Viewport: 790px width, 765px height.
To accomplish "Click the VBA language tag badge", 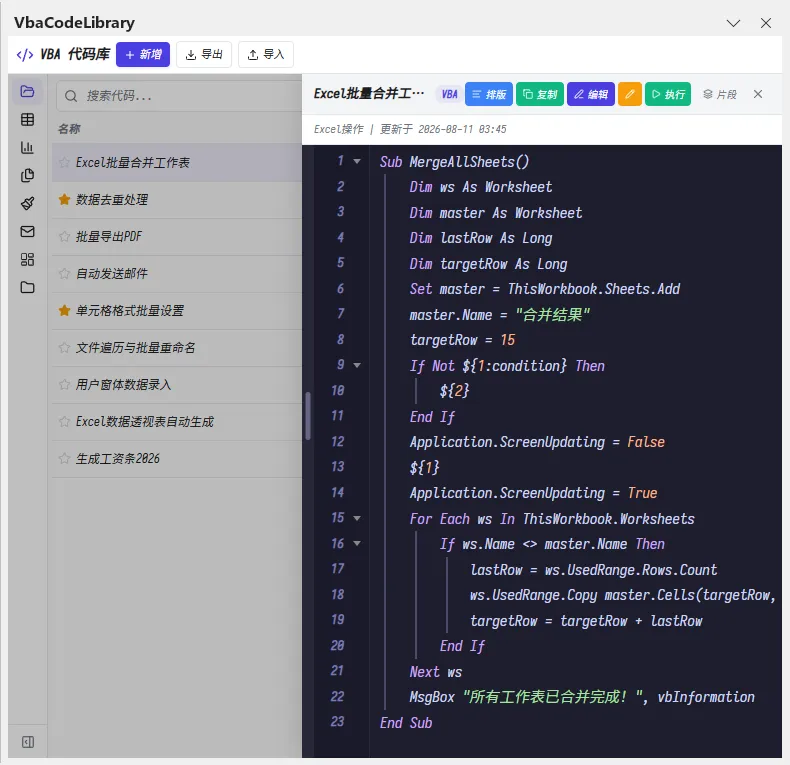I will pos(449,94).
